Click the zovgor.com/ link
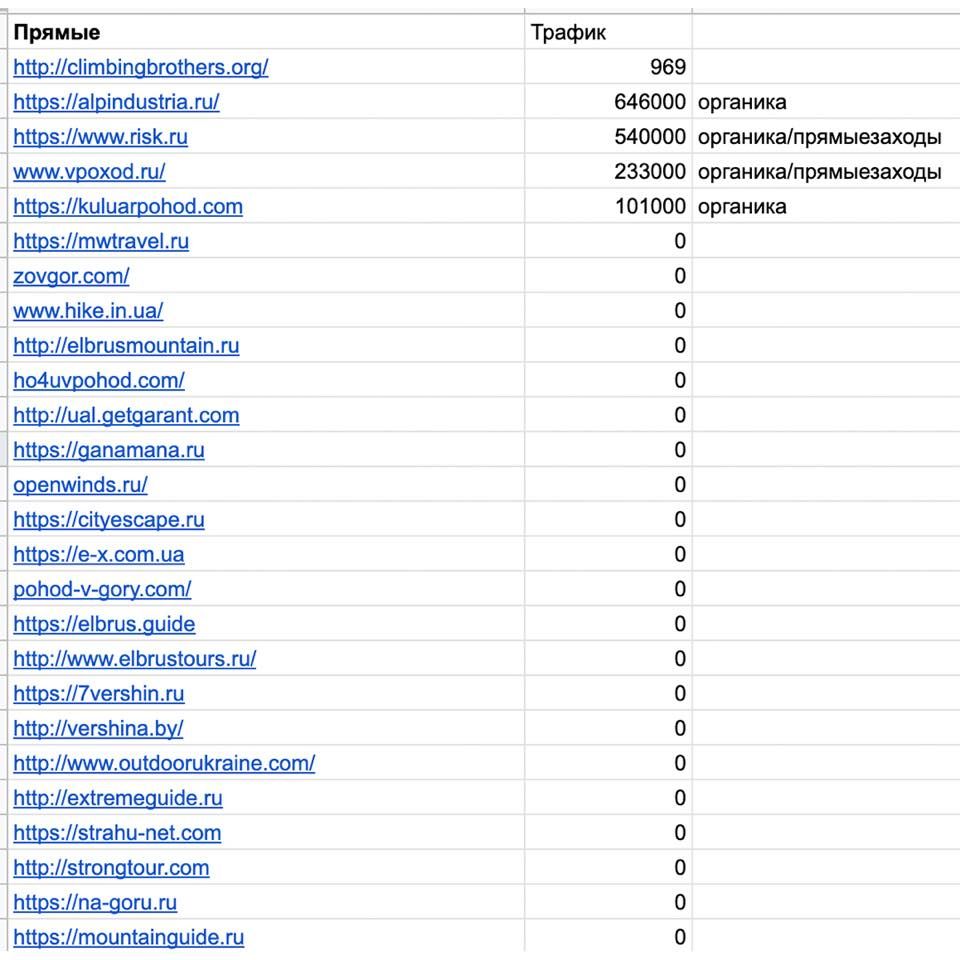 [x=71, y=276]
